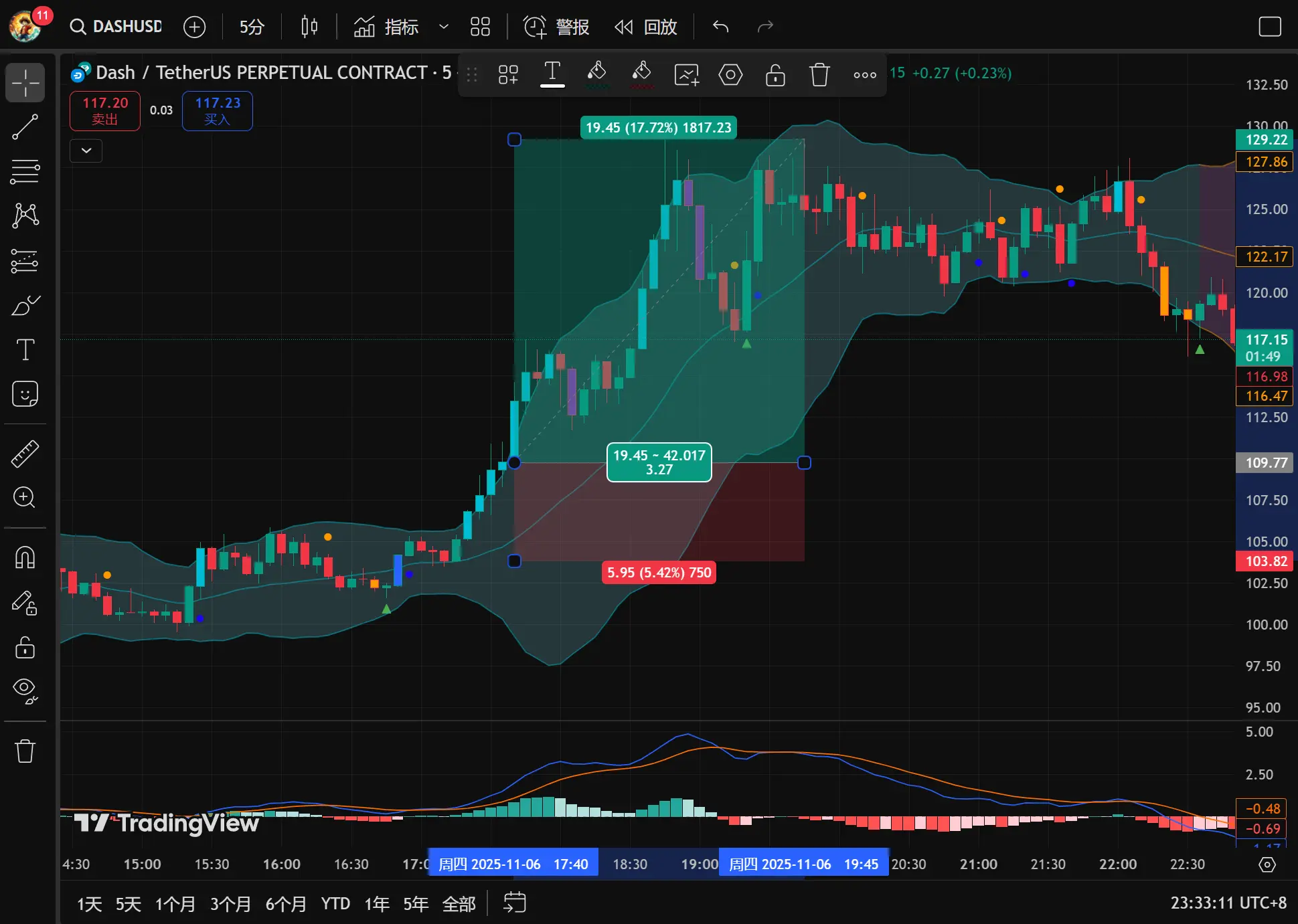Screen dimensions: 1298x924
Task: Select the ruler measure tool
Action: coord(25,454)
